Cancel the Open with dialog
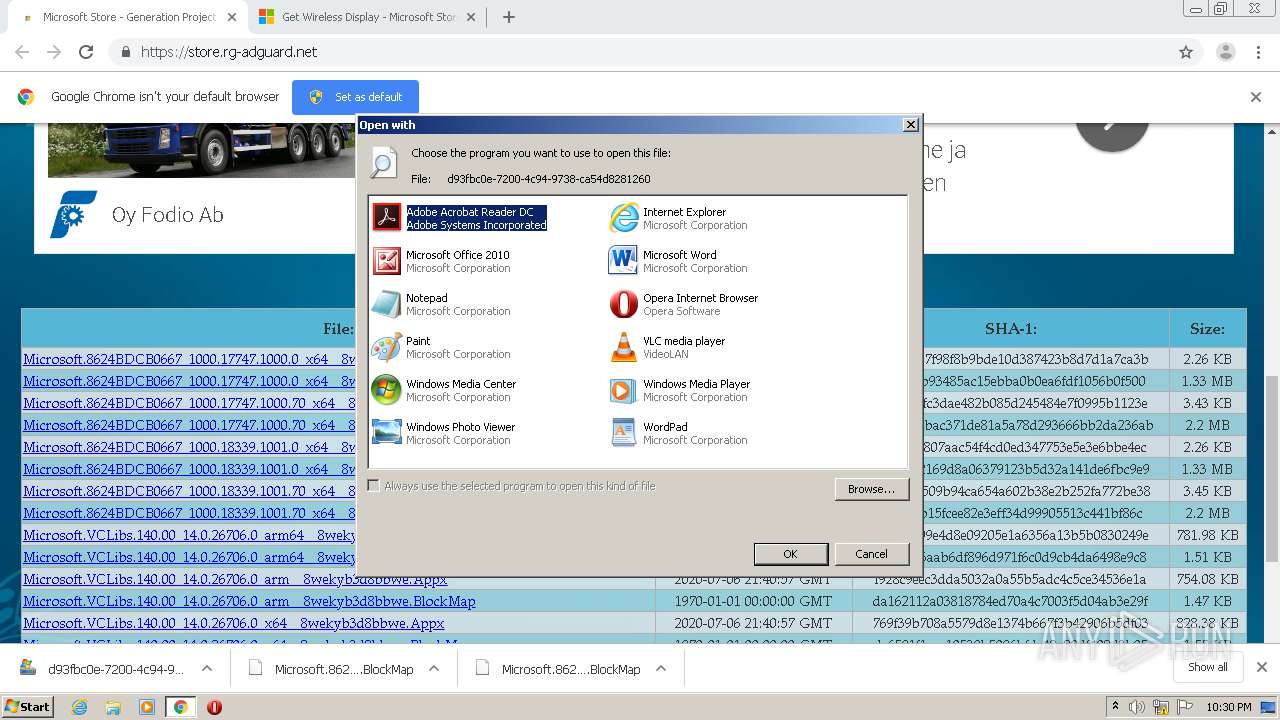1280x720 pixels. (x=871, y=554)
